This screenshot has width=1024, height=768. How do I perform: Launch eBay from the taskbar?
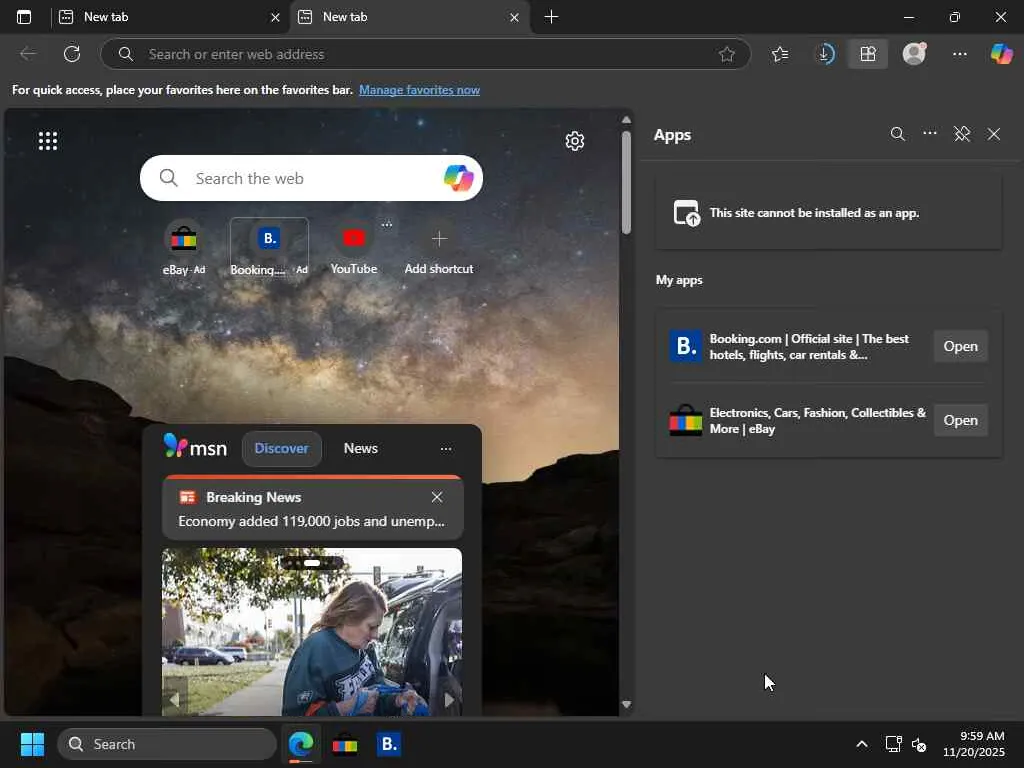[x=345, y=744]
